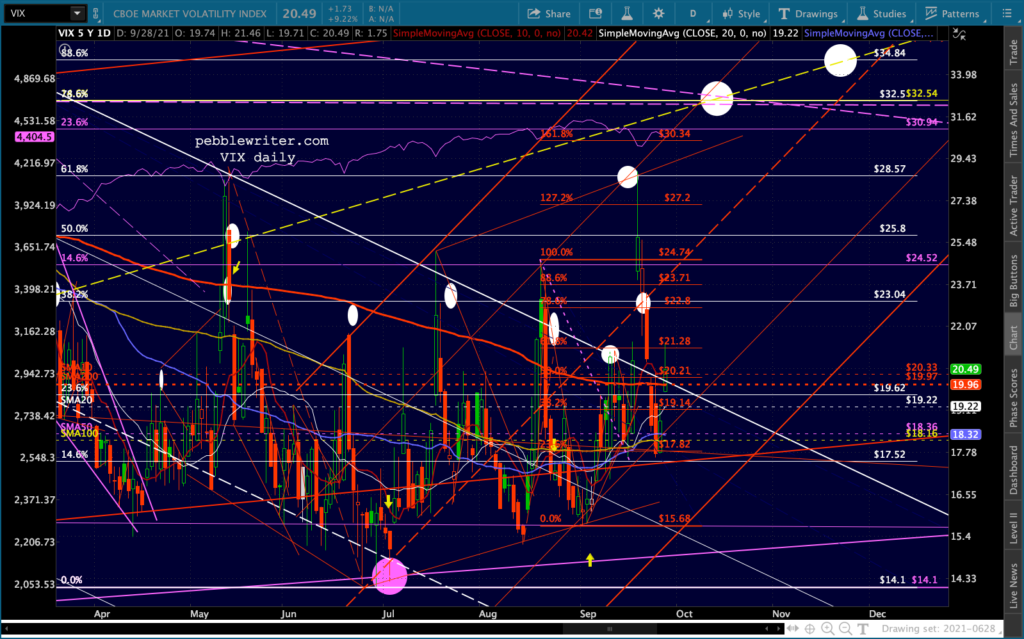1024x639 pixels.
Task: Click the zoom out magnifier icon
Action: tap(845, 629)
